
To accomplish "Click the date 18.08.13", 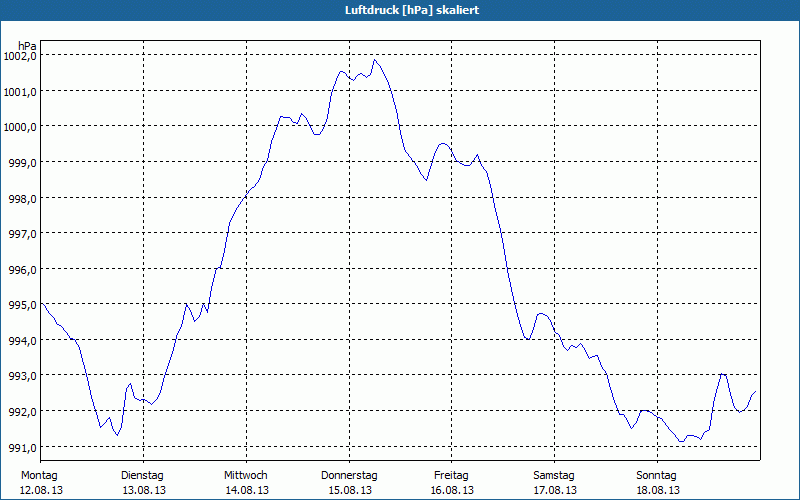I will pos(658,490).
